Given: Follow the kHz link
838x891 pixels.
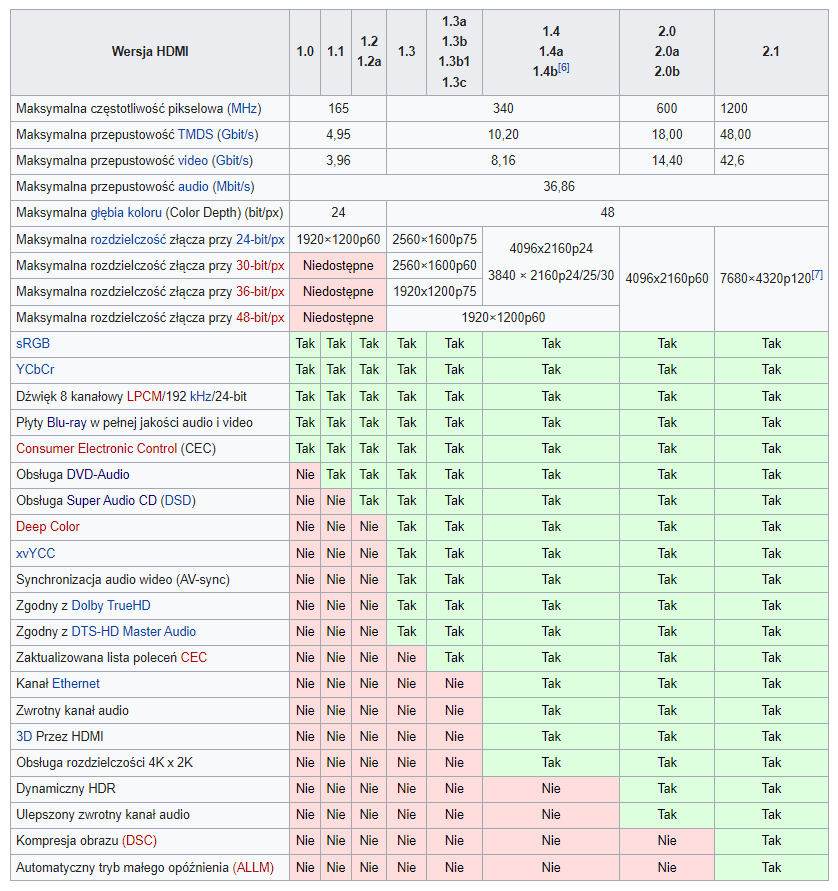Looking at the screenshot, I should (199, 397).
